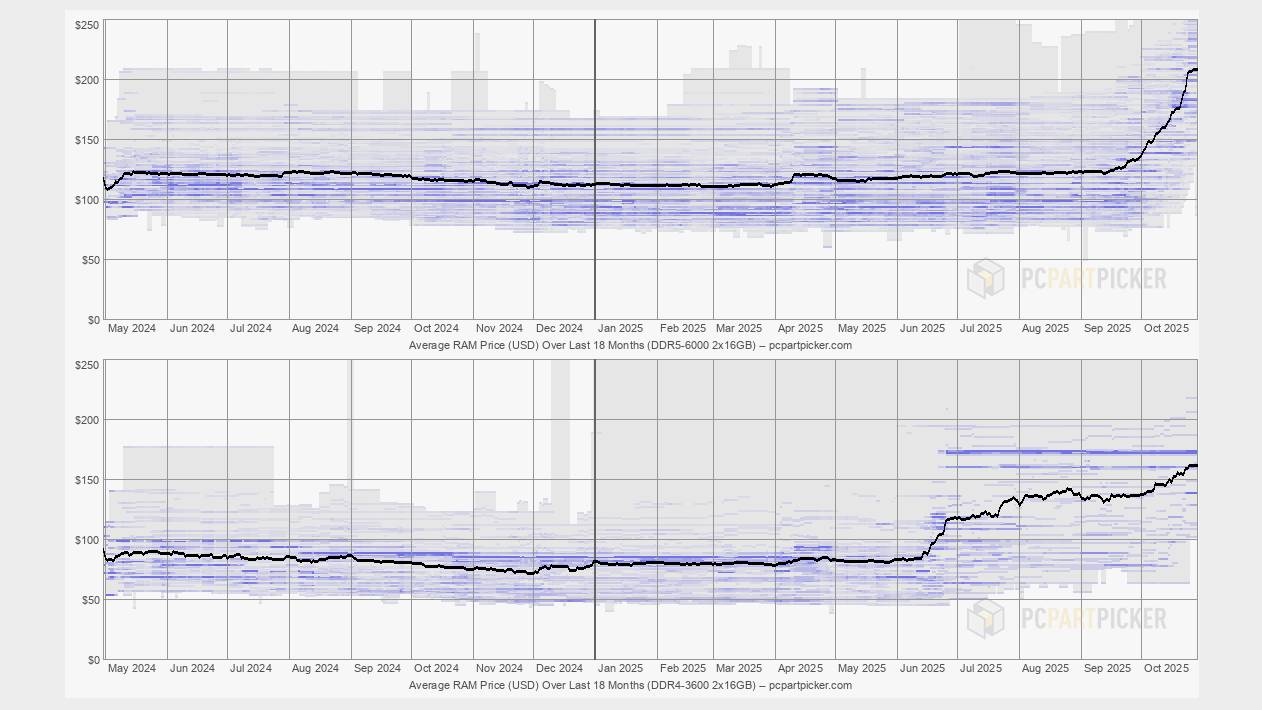Click the Apr 2025 label on the DDR4 axis
This screenshot has width=1262, height=710.
(800, 669)
